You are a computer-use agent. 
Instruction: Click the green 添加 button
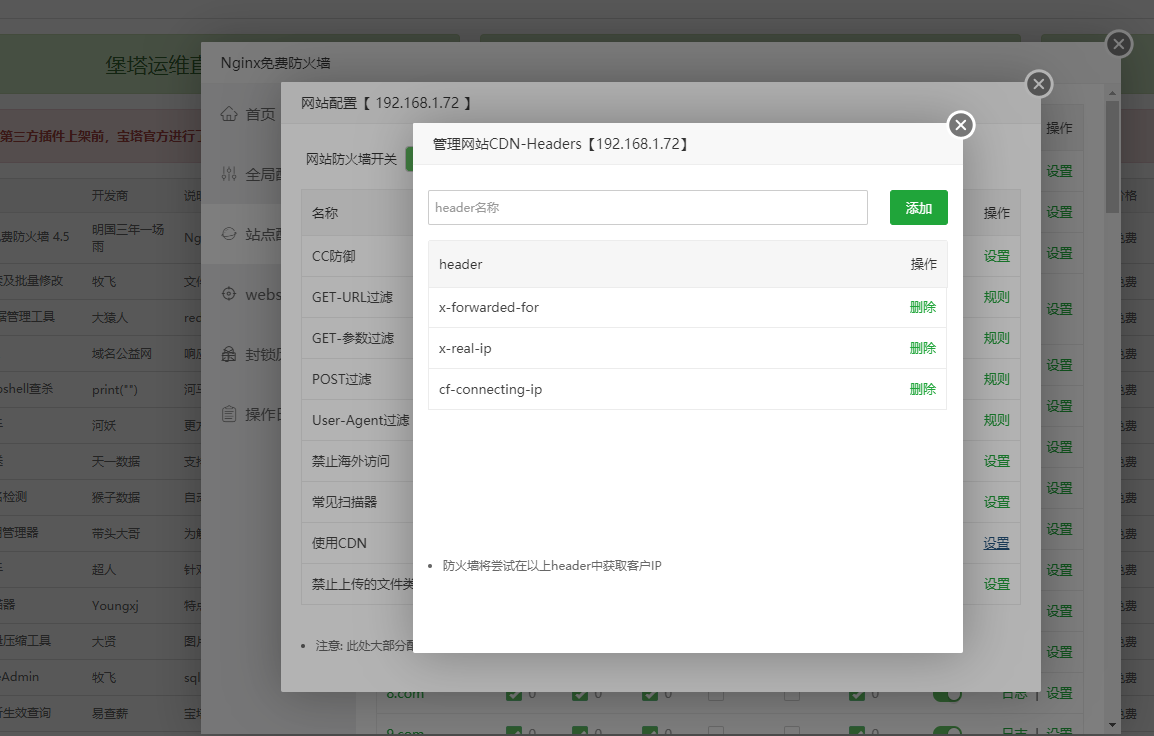918,207
